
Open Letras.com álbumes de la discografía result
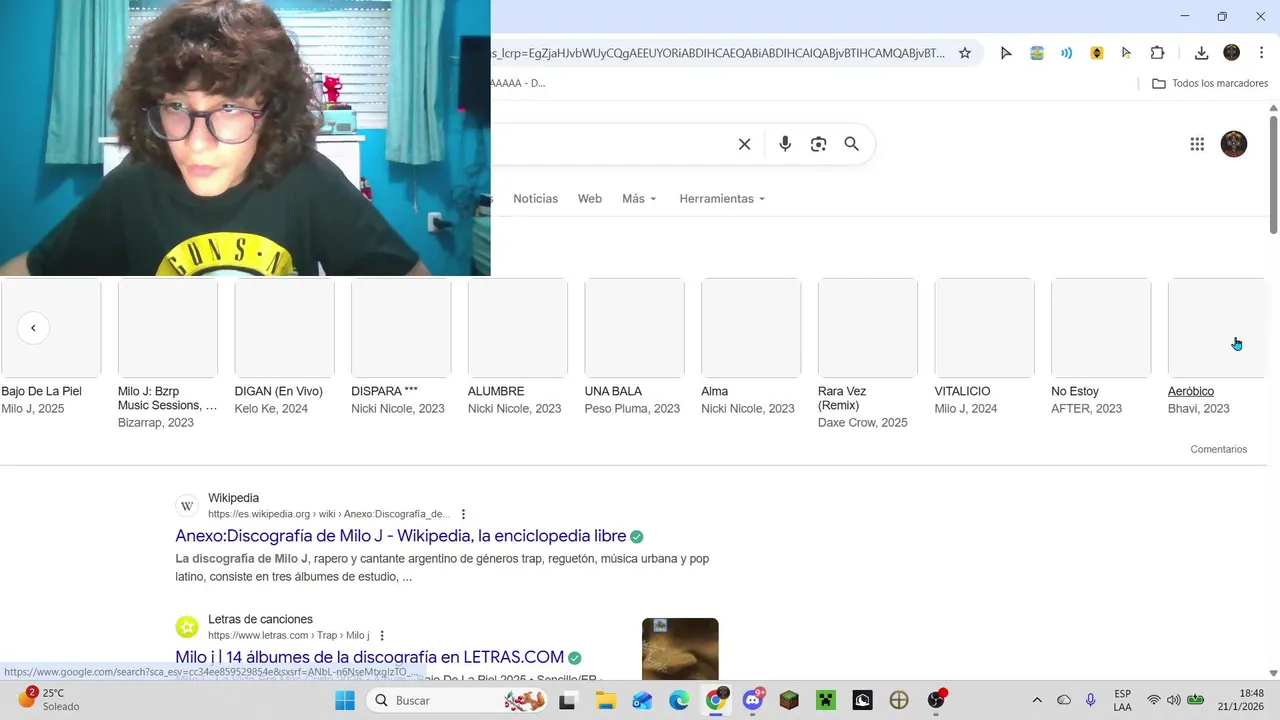click(x=369, y=657)
